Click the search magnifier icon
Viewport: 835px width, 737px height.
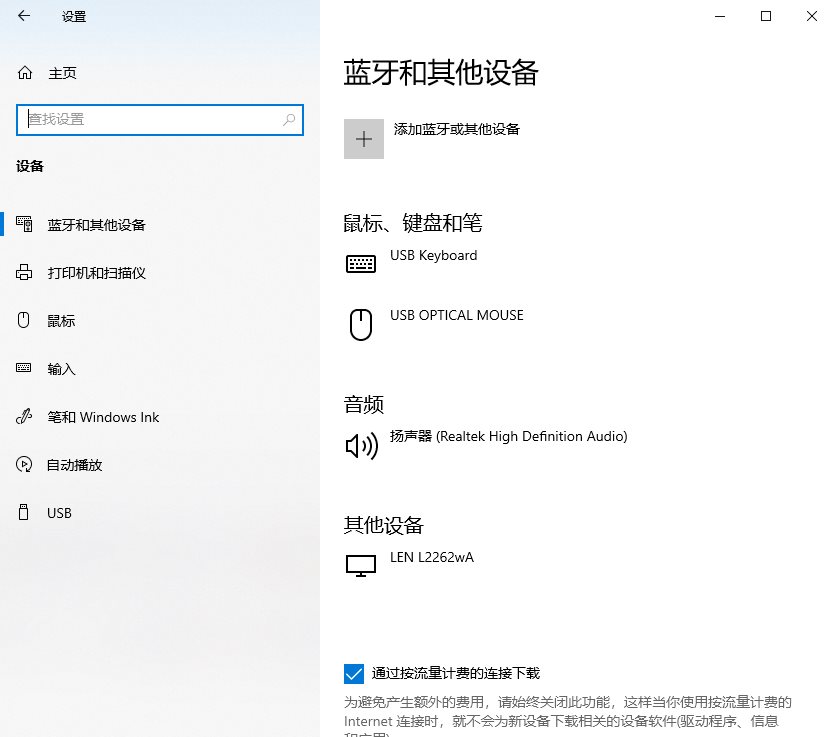[x=289, y=120]
